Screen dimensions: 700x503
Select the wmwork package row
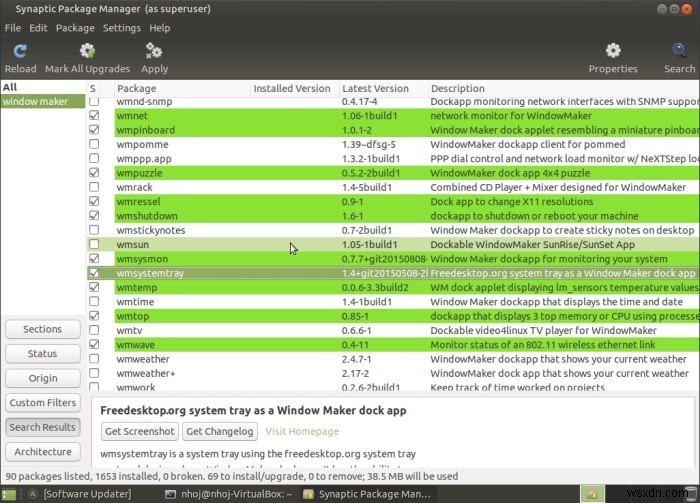pos(393,387)
